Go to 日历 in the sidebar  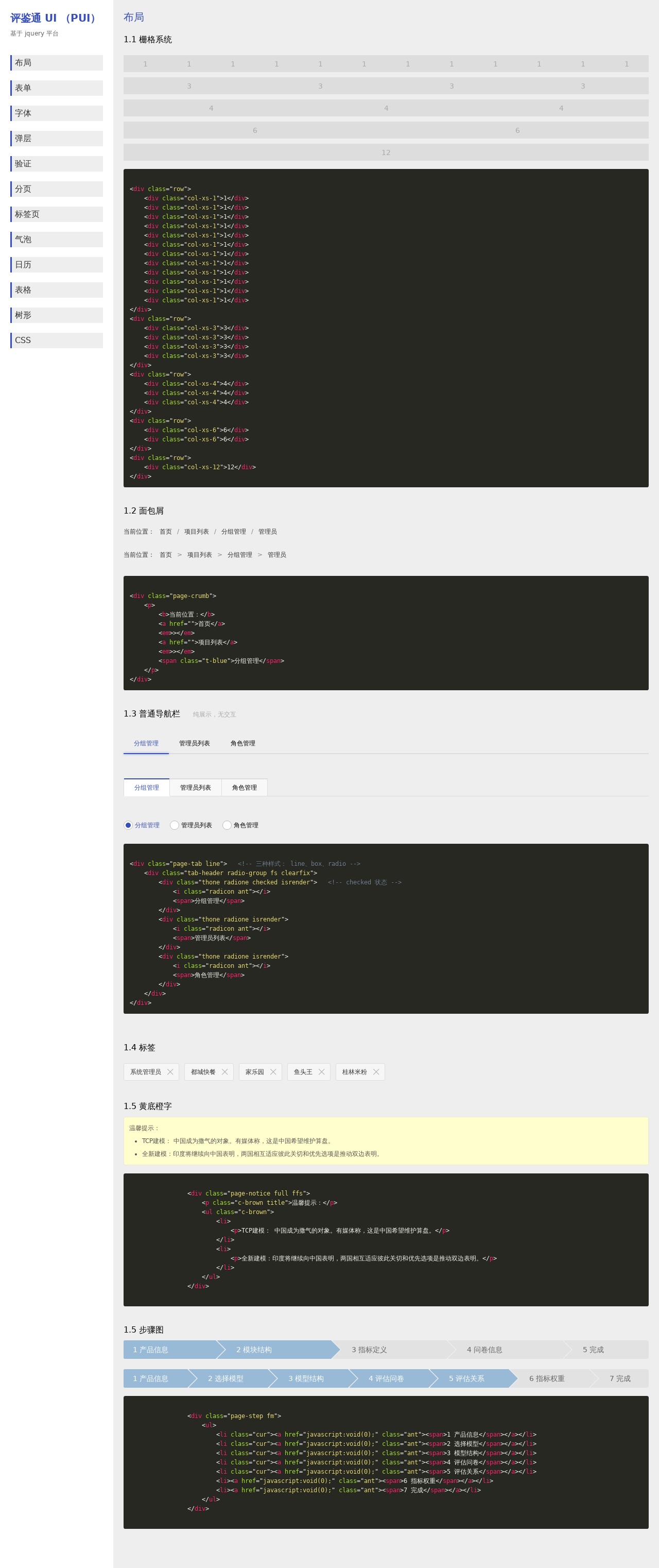tap(57, 265)
